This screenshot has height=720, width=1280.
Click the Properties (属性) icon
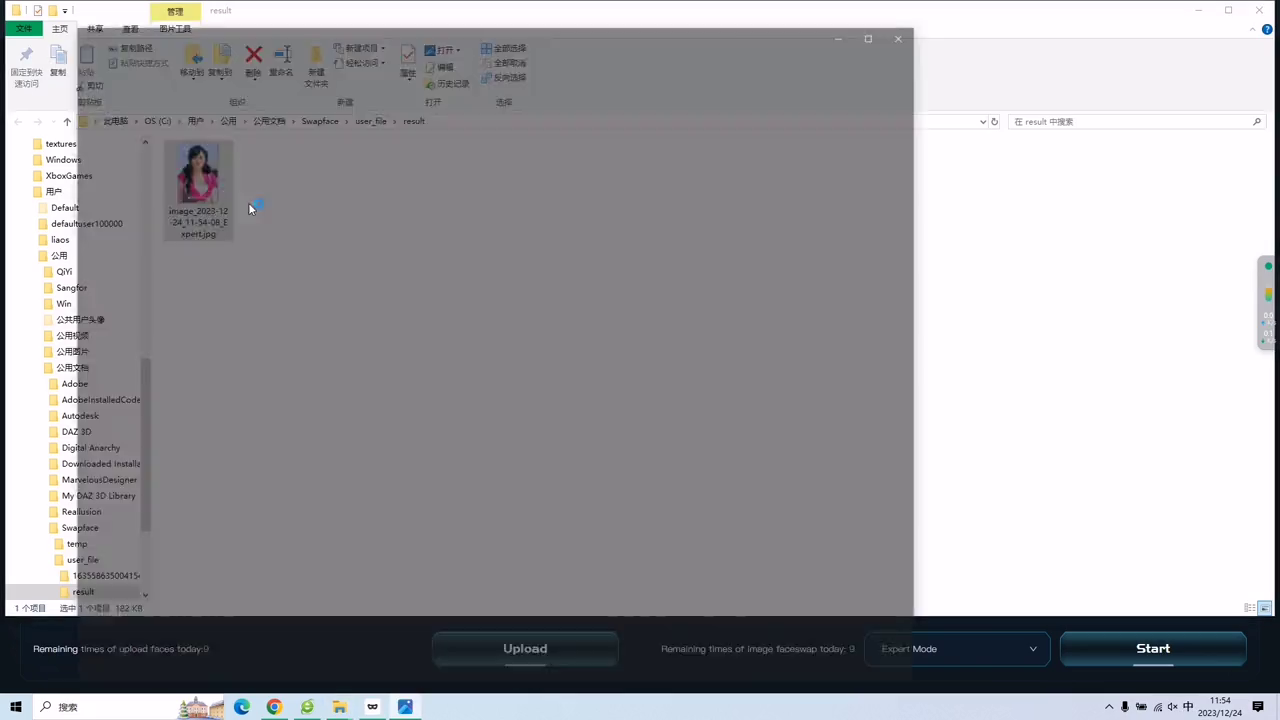pos(408,55)
